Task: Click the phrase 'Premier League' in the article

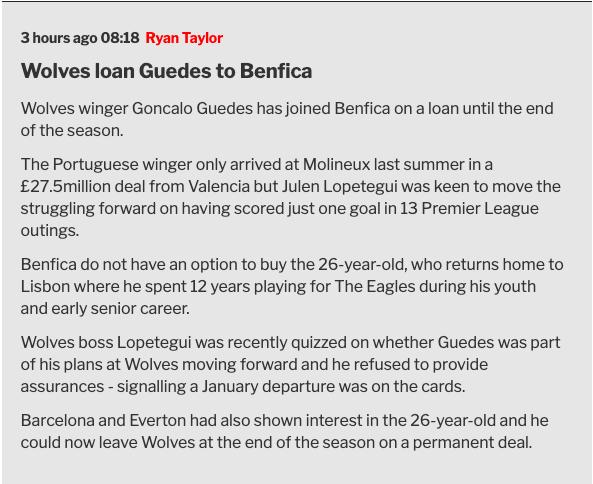Action: [x=480, y=208]
